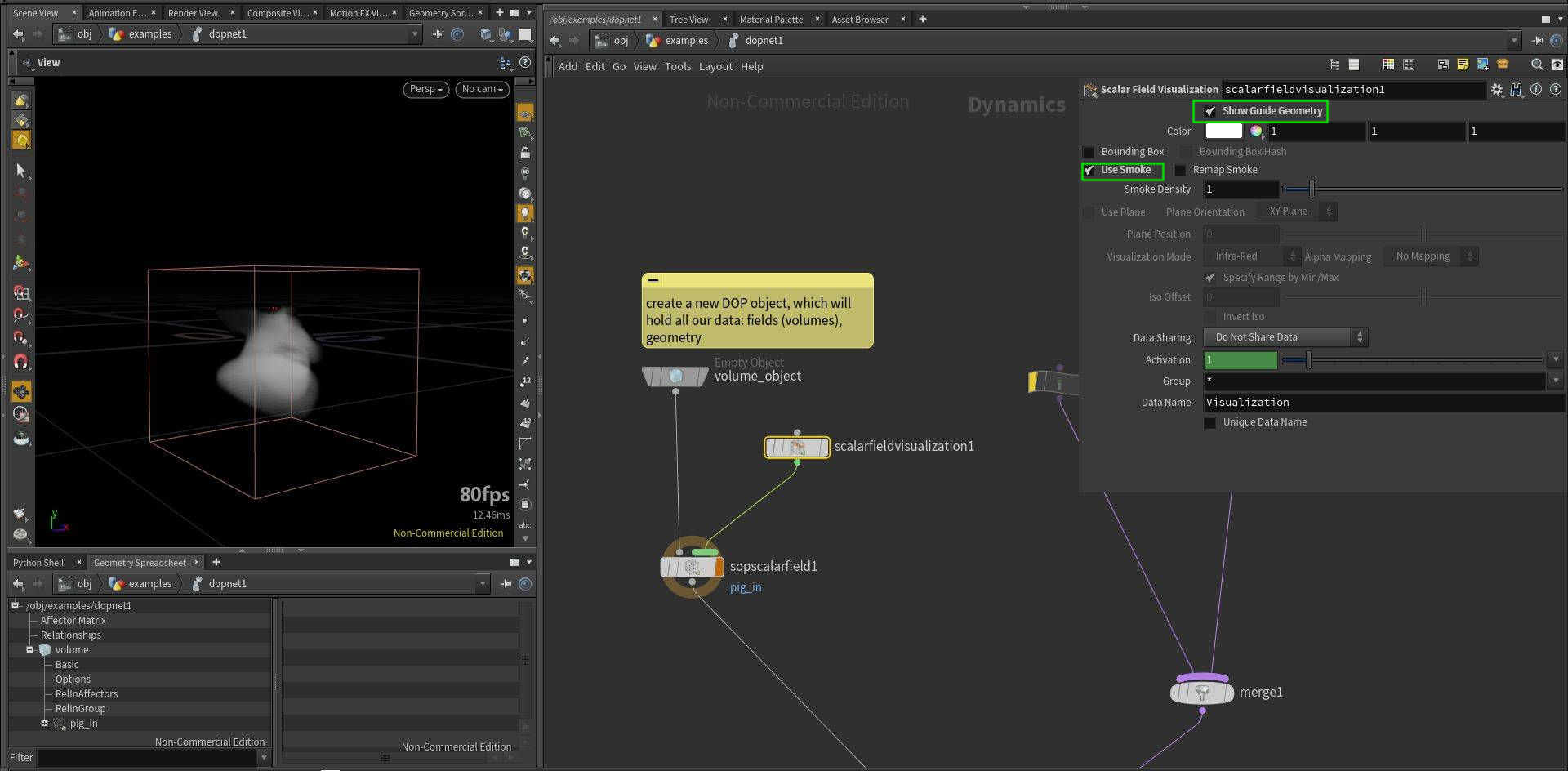The image size is (1568, 771).
Task: Toggle Show Guide Geometry checkbox
Action: [1210, 111]
